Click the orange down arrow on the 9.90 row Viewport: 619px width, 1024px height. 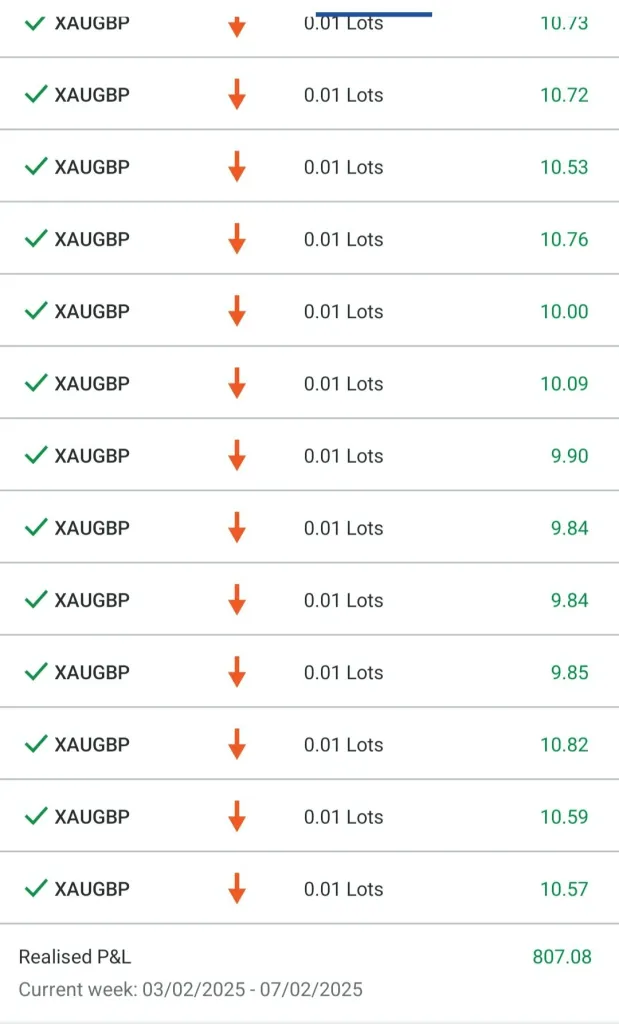click(x=237, y=455)
